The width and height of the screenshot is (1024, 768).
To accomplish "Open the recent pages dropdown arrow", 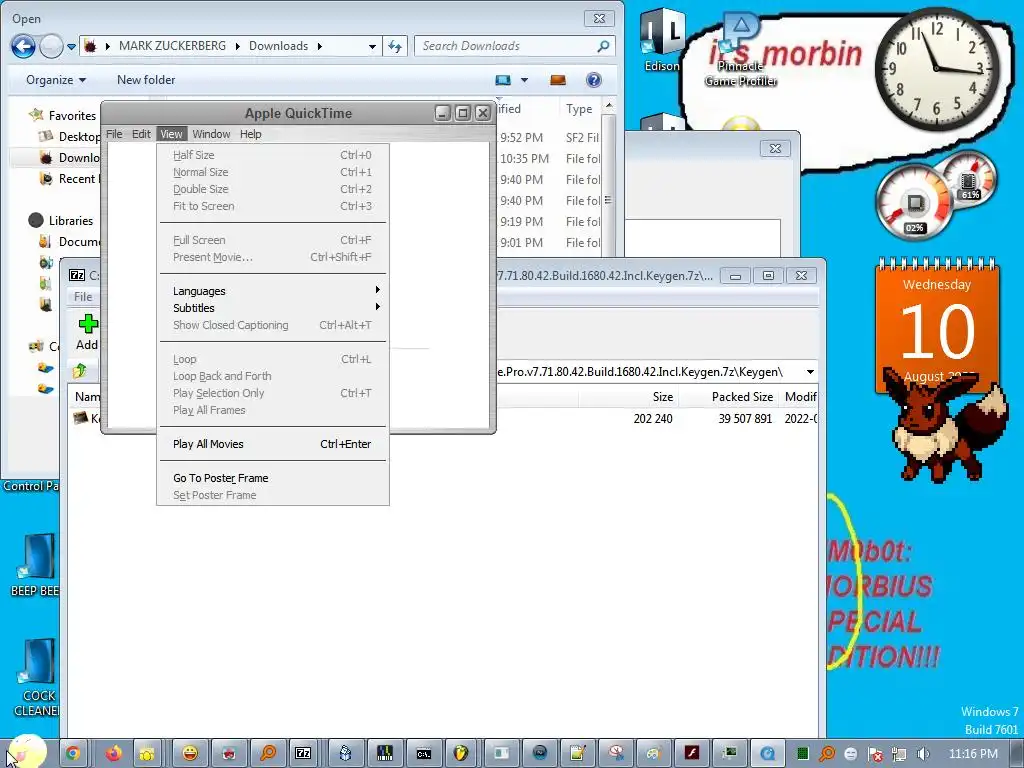I will (x=71, y=47).
